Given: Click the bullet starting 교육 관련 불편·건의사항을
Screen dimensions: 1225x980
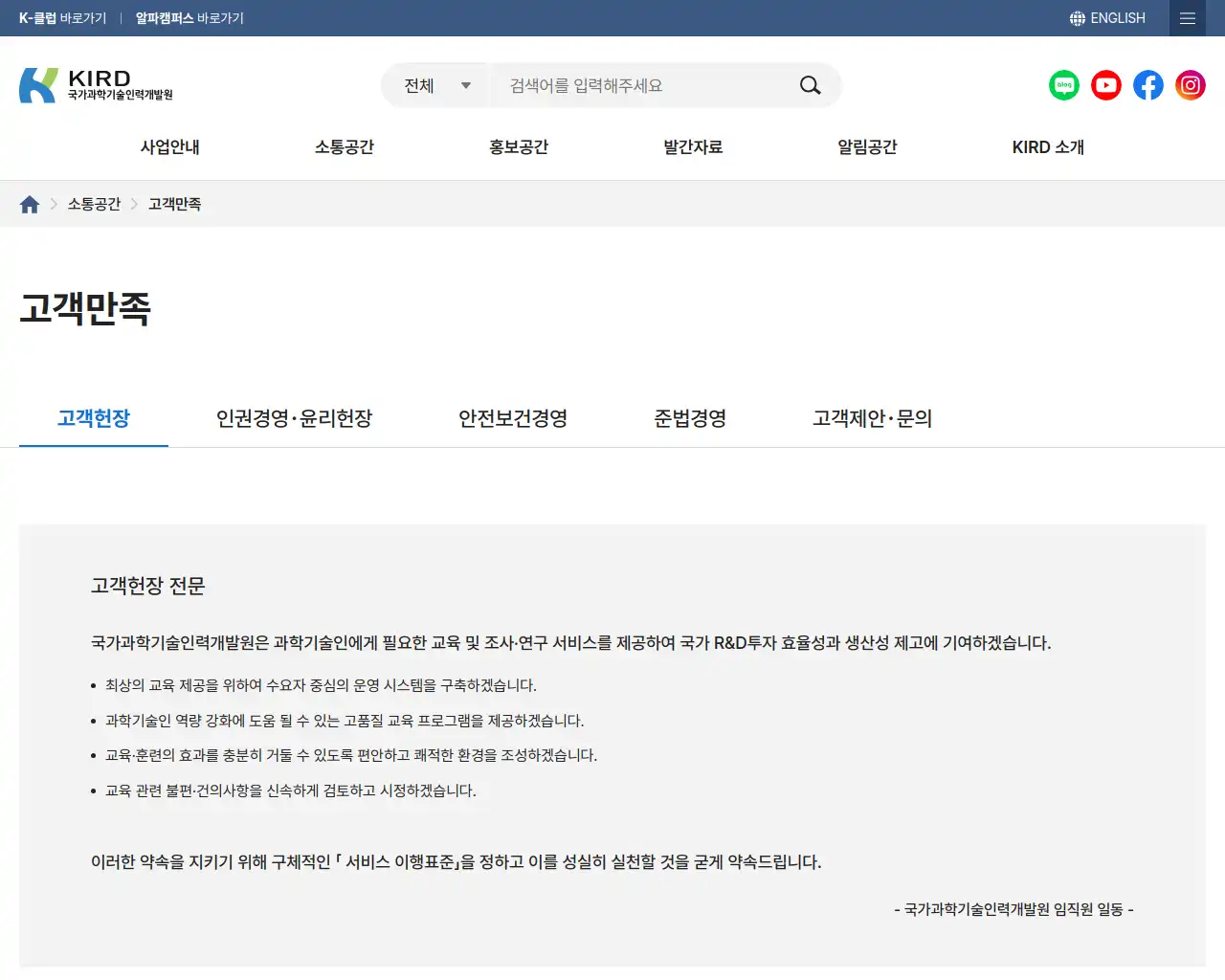Looking at the screenshot, I should [x=291, y=791].
